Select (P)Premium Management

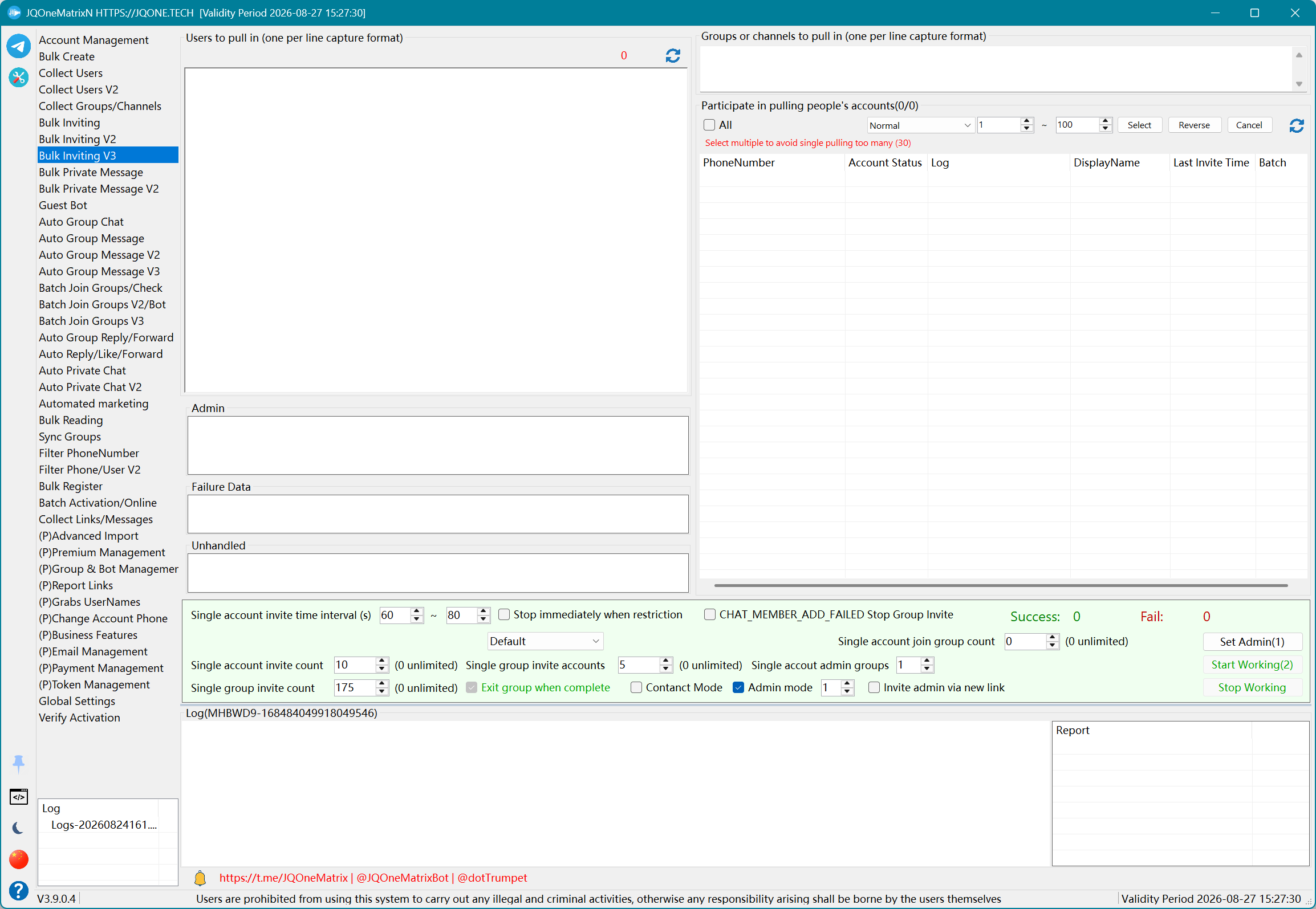click(102, 552)
